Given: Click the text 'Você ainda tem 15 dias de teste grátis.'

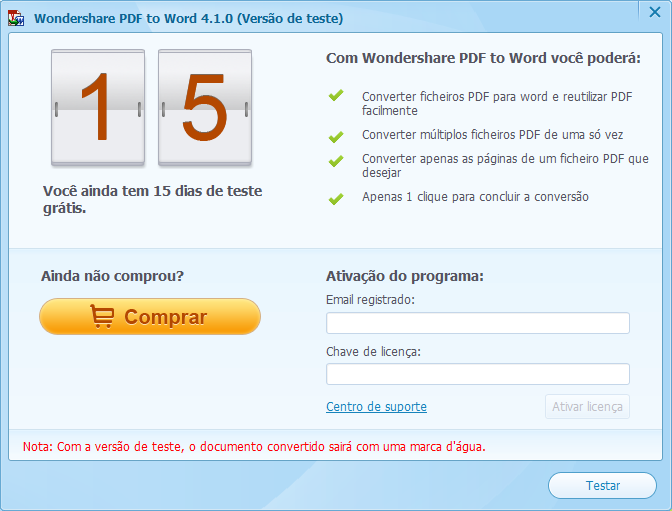Looking at the screenshot, I should pos(152,199).
